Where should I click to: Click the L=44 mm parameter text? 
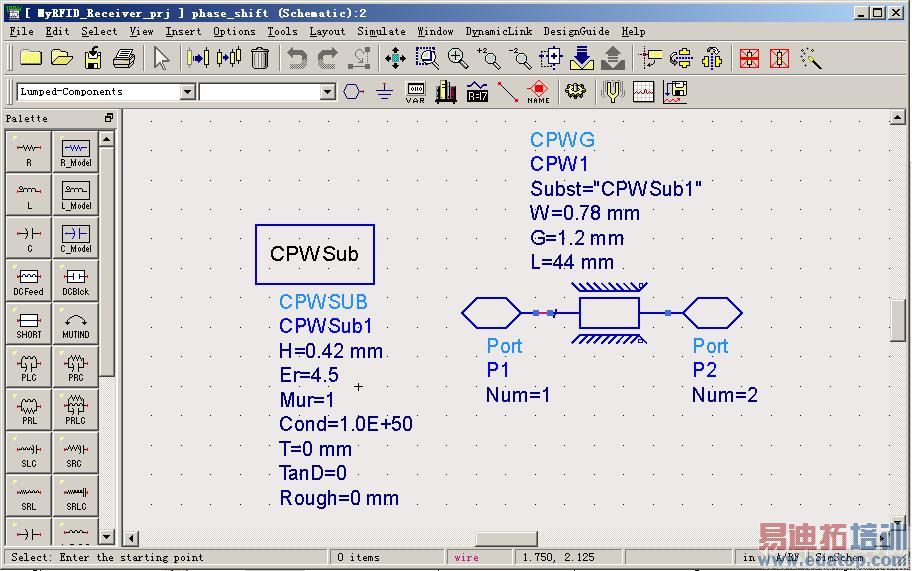pos(572,262)
